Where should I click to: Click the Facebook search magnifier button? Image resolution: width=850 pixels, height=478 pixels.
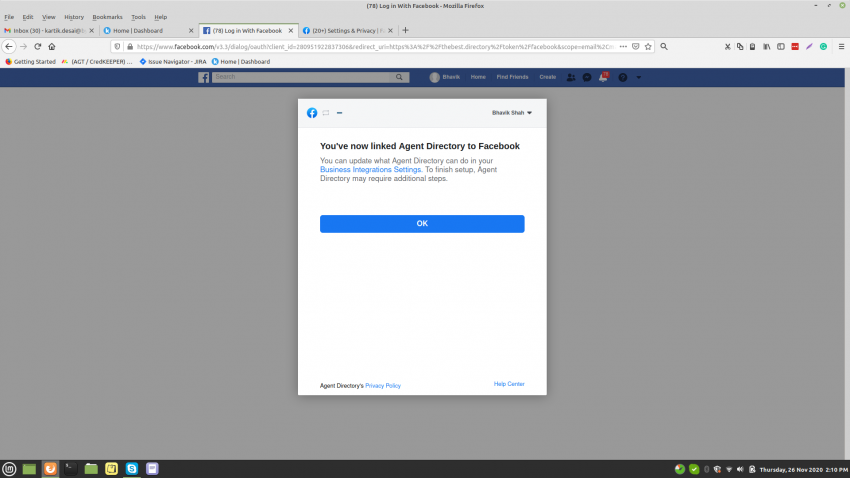400,77
